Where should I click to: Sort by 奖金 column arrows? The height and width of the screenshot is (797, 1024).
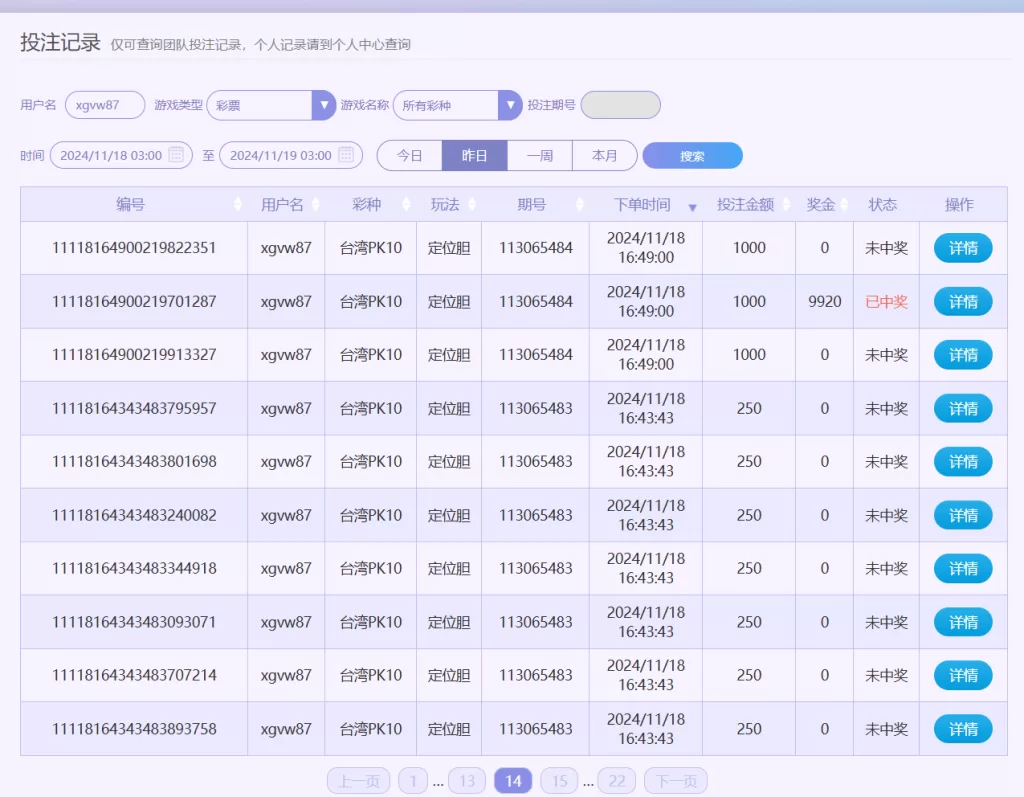click(844, 204)
